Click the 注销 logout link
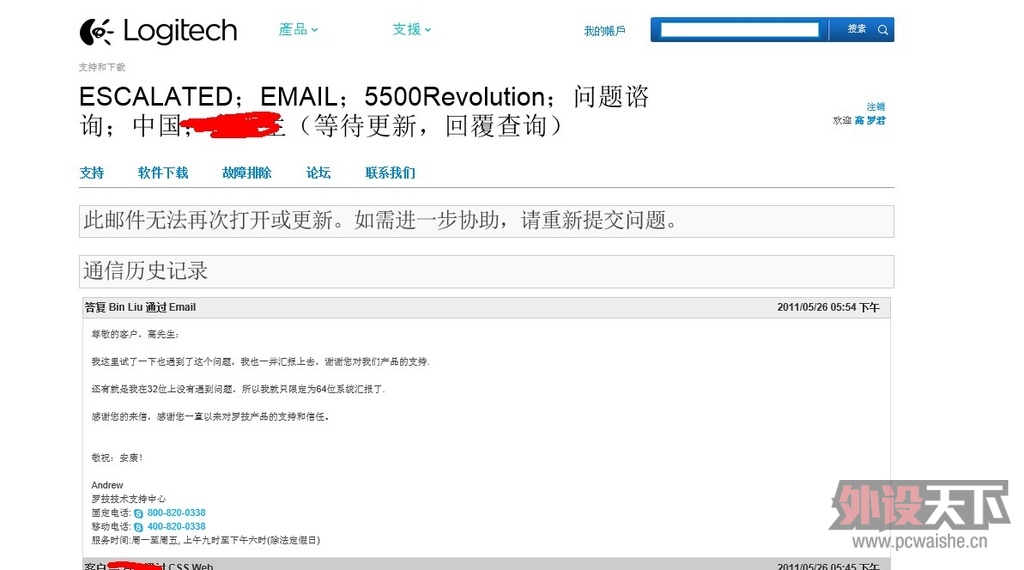Image resolution: width=1024 pixels, height=570 pixels. pyautogui.click(x=876, y=106)
